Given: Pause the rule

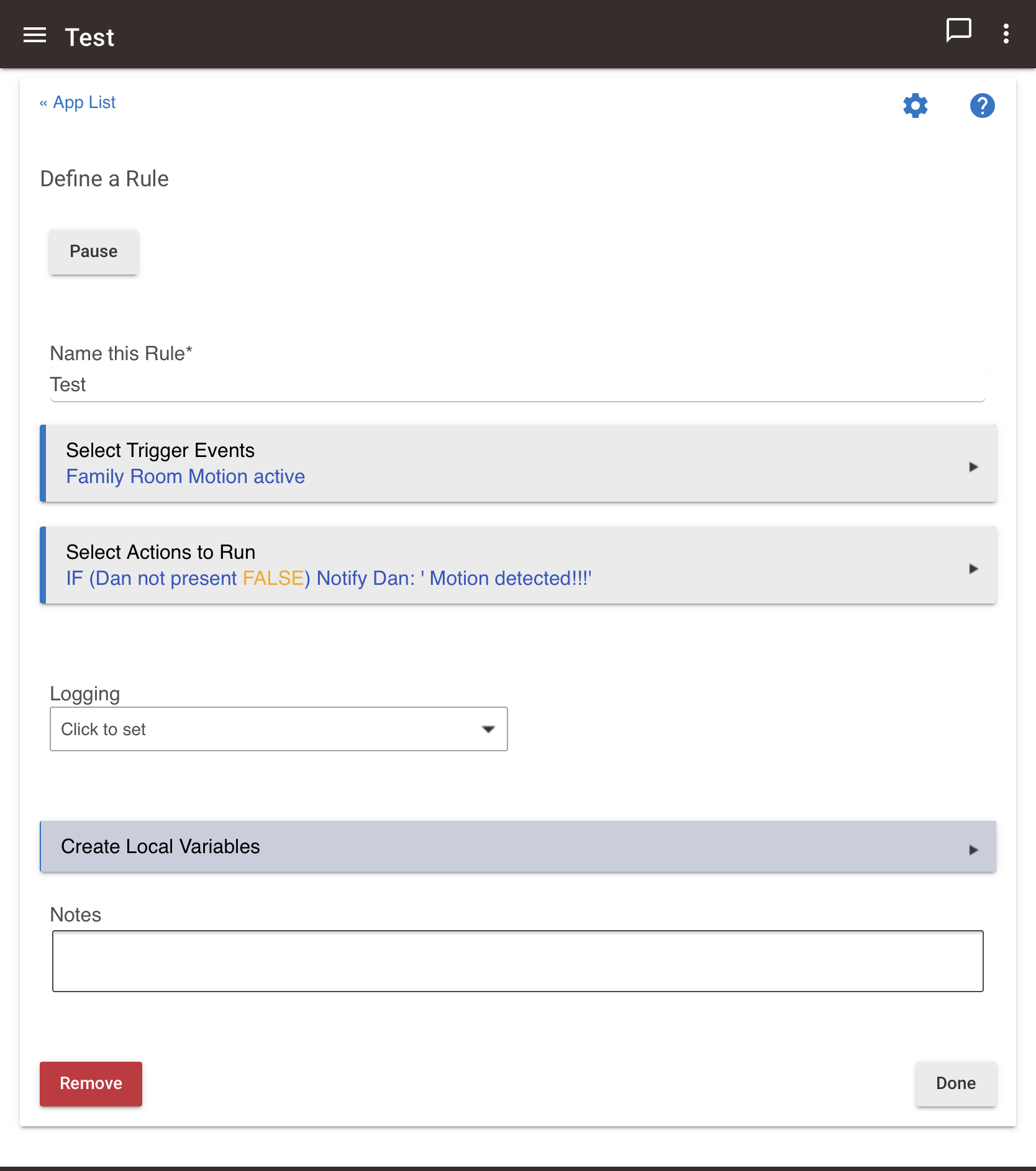Looking at the screenshot, I should pos(94,251).
